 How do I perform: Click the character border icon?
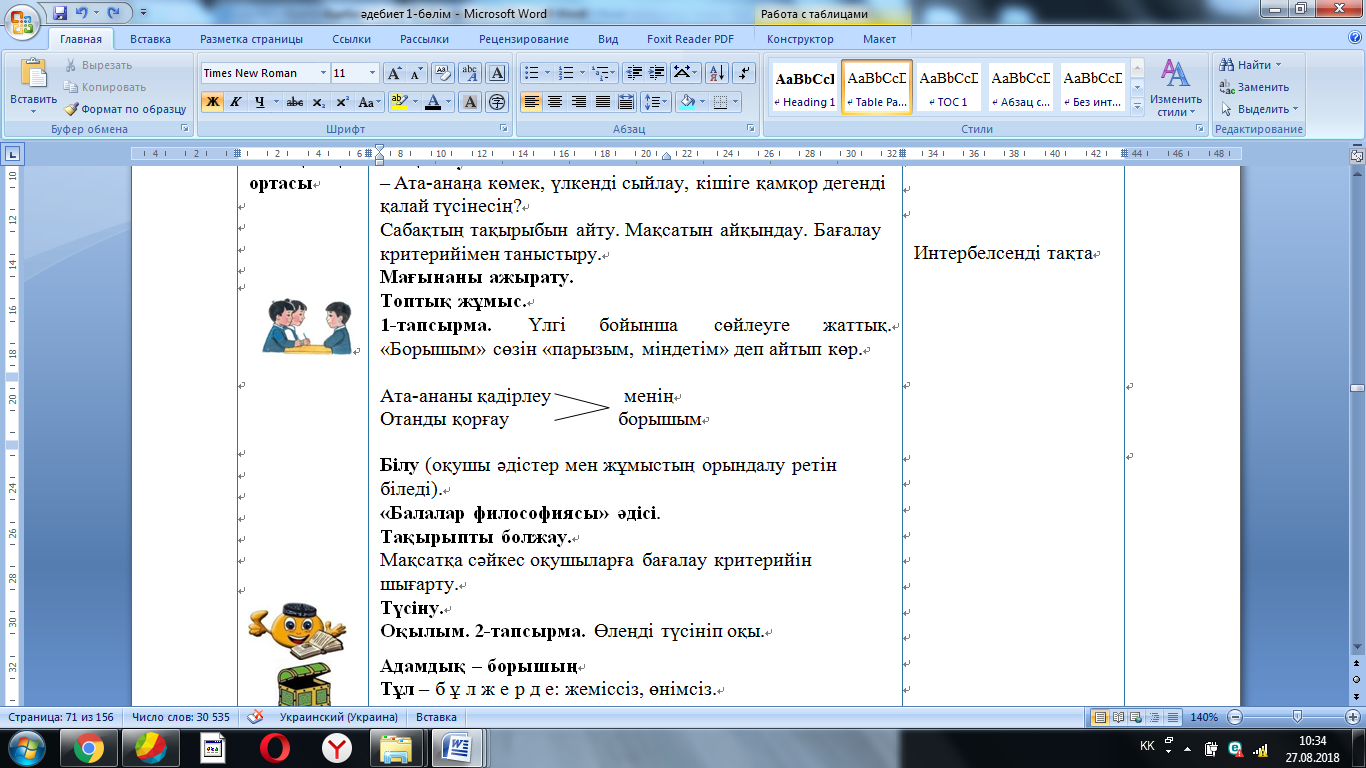497,73
